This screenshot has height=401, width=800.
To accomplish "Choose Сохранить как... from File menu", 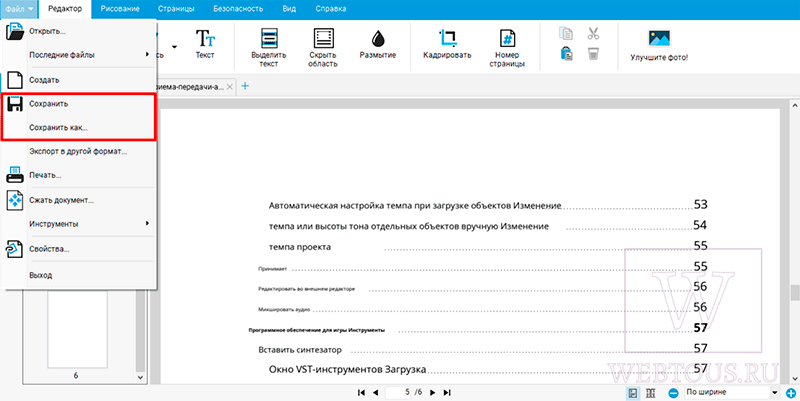I will [x=58, y=128].
